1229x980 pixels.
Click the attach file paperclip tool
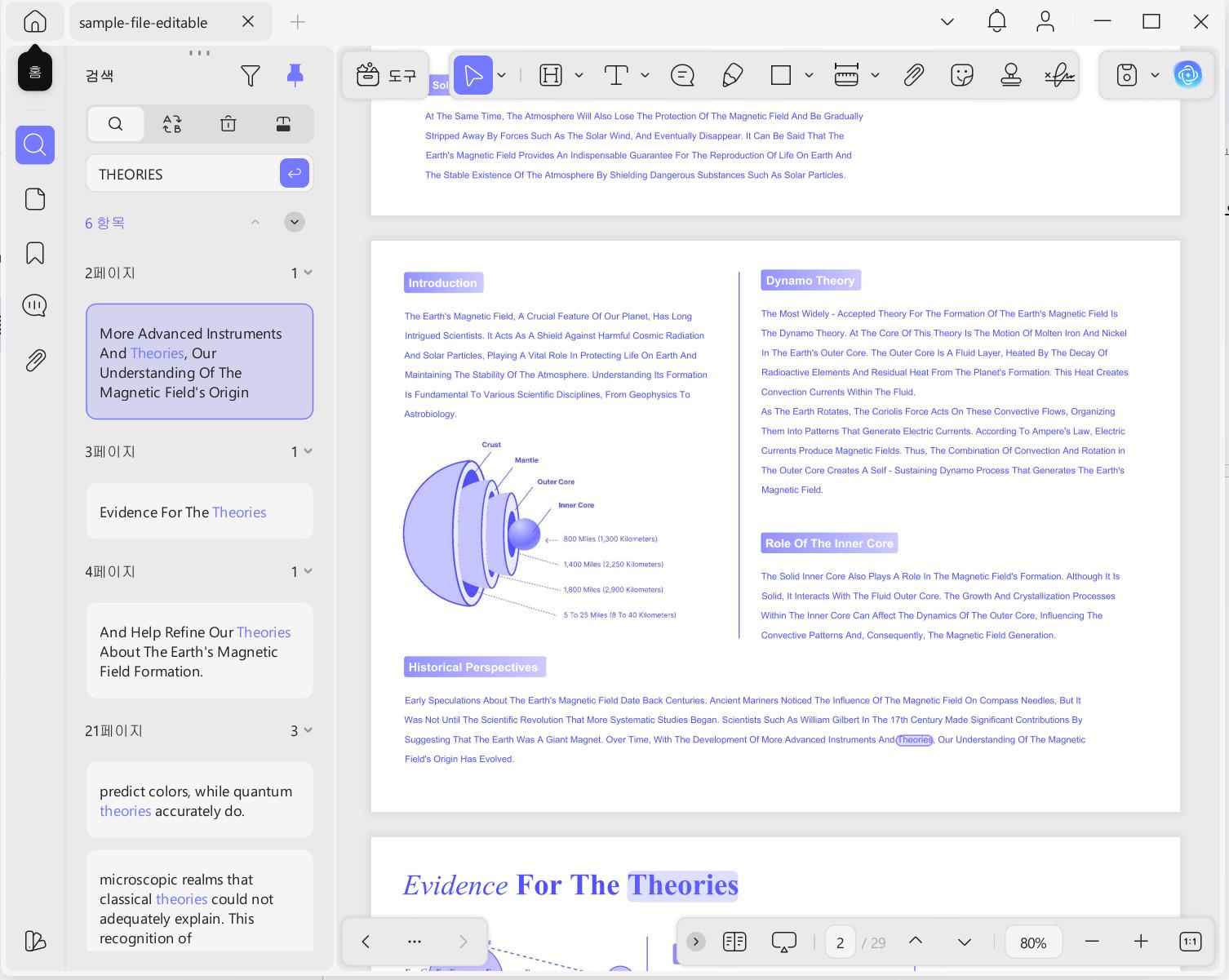pos(913,76)
